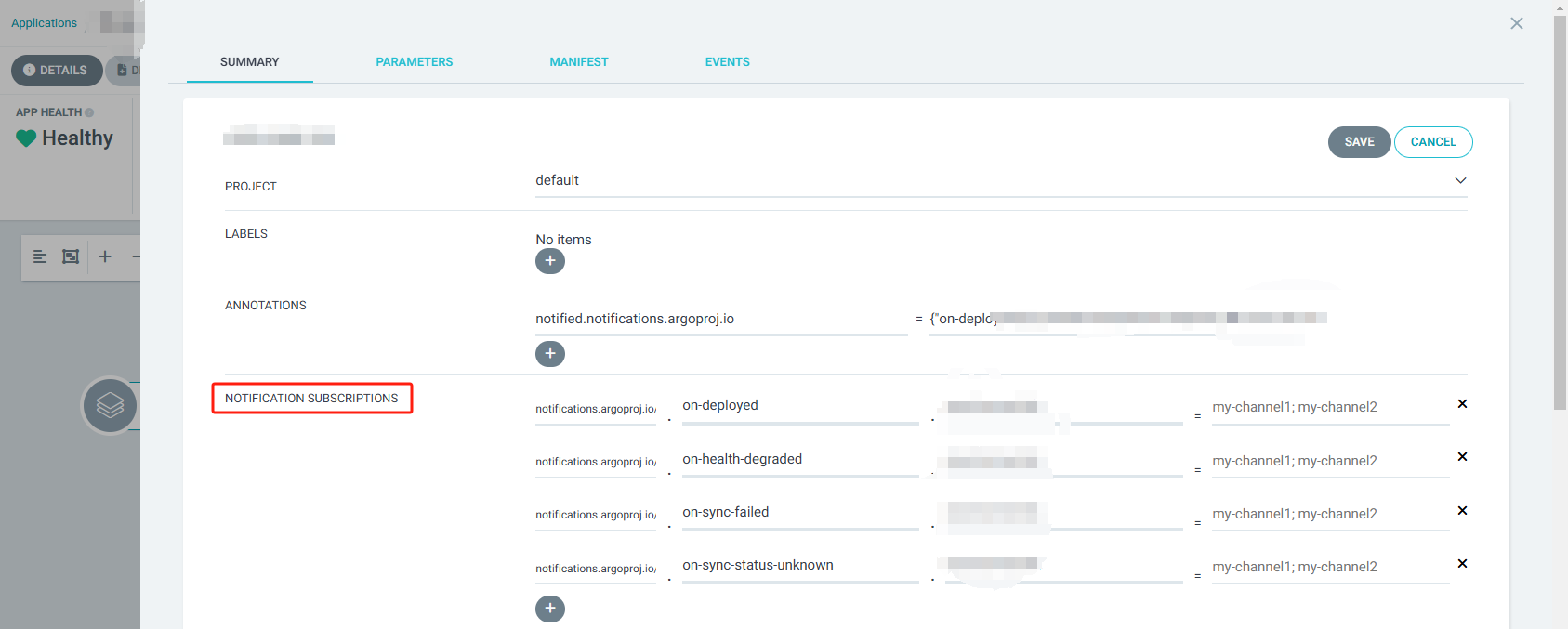
Task: Close the application details panel
Action: (x=1516, y=23)
